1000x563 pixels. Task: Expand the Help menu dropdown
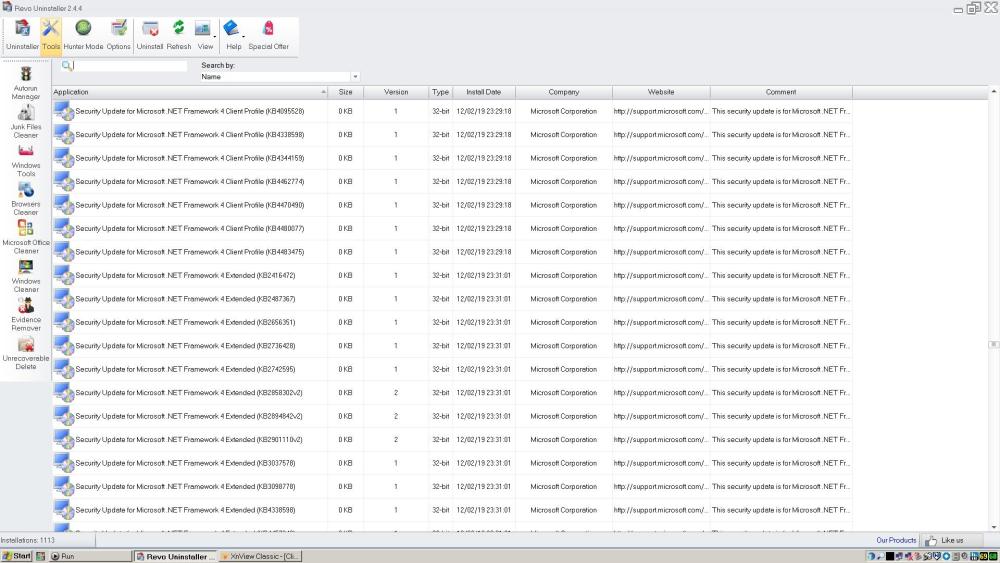pos(244,37)
